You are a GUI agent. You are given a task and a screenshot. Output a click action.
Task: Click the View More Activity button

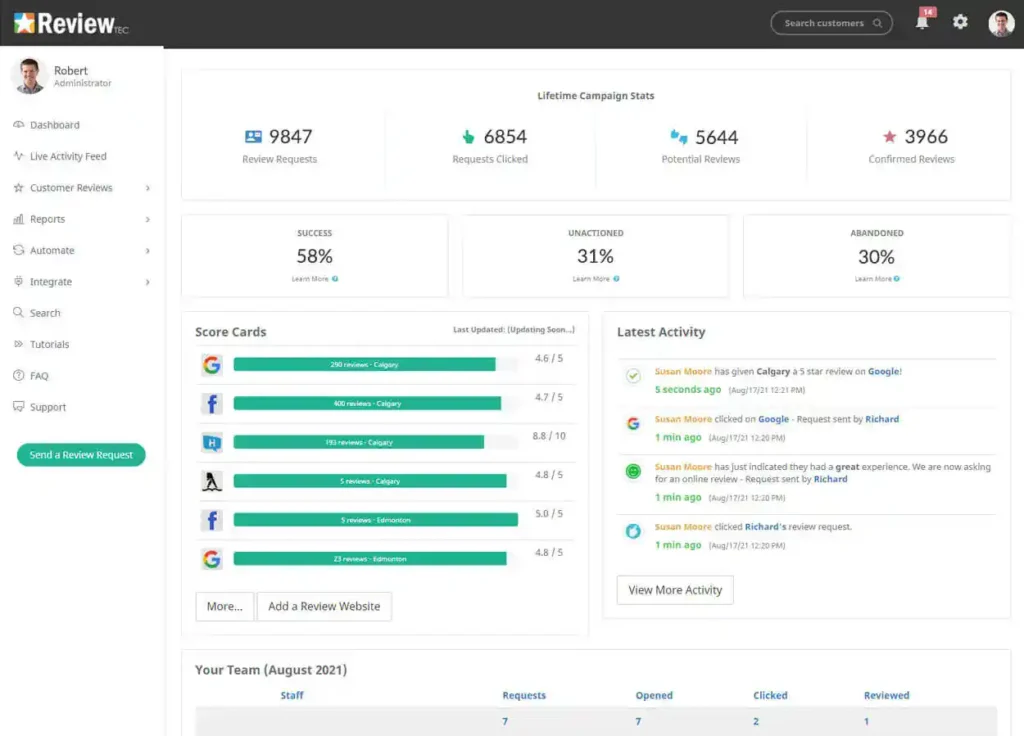coord(675,590)
